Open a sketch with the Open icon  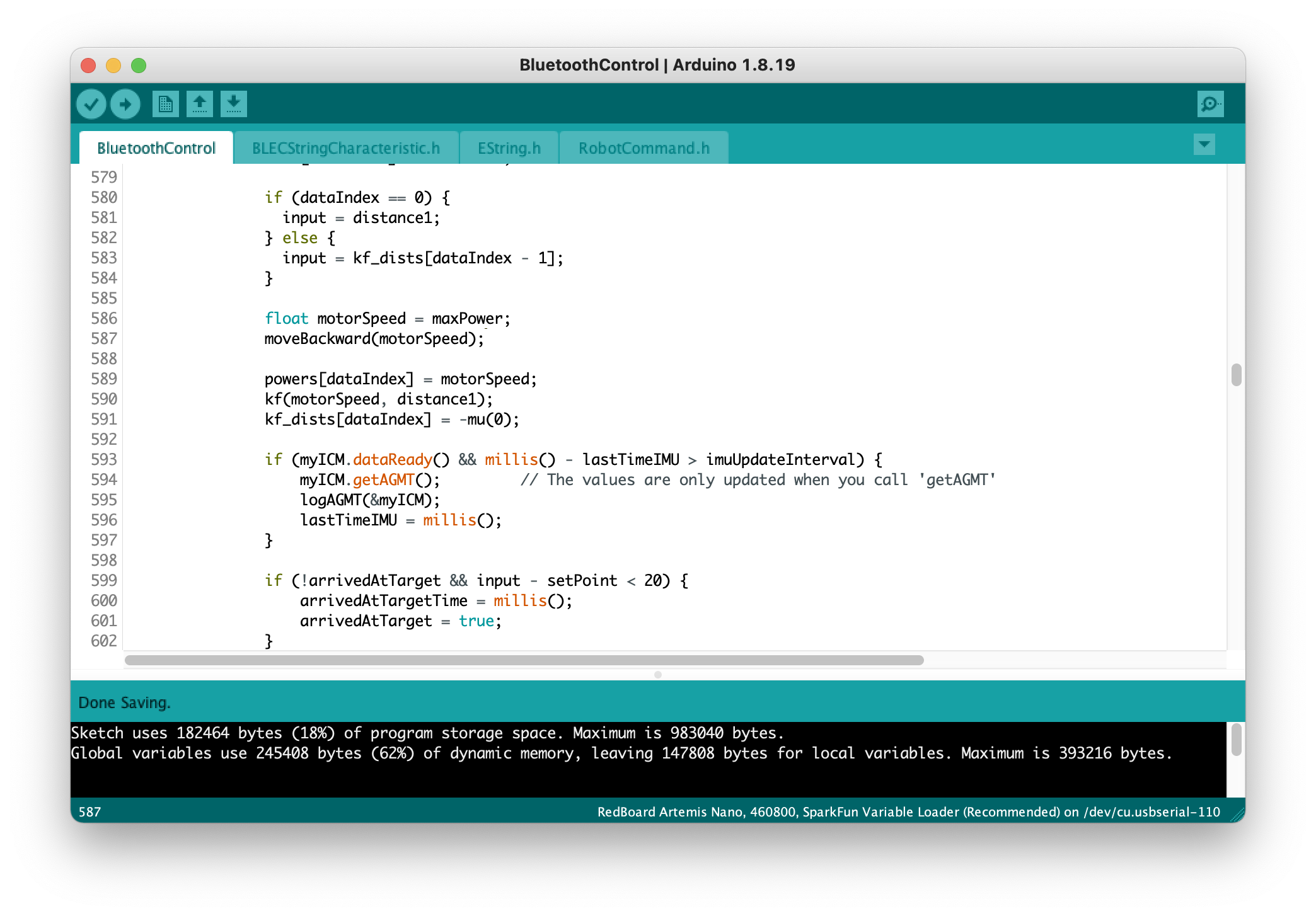coord(200,104)
